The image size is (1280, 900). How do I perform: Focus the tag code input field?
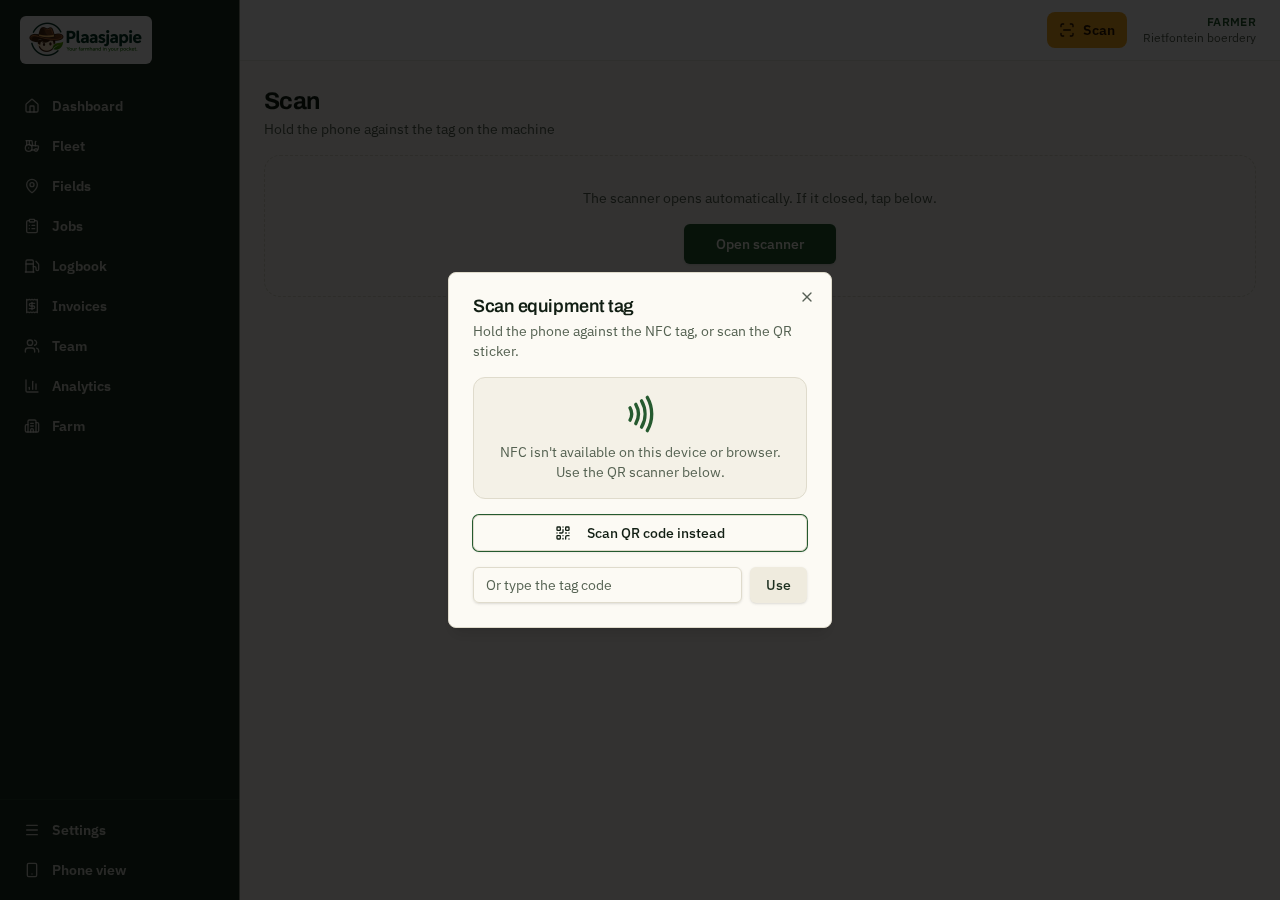click(607, 585)
